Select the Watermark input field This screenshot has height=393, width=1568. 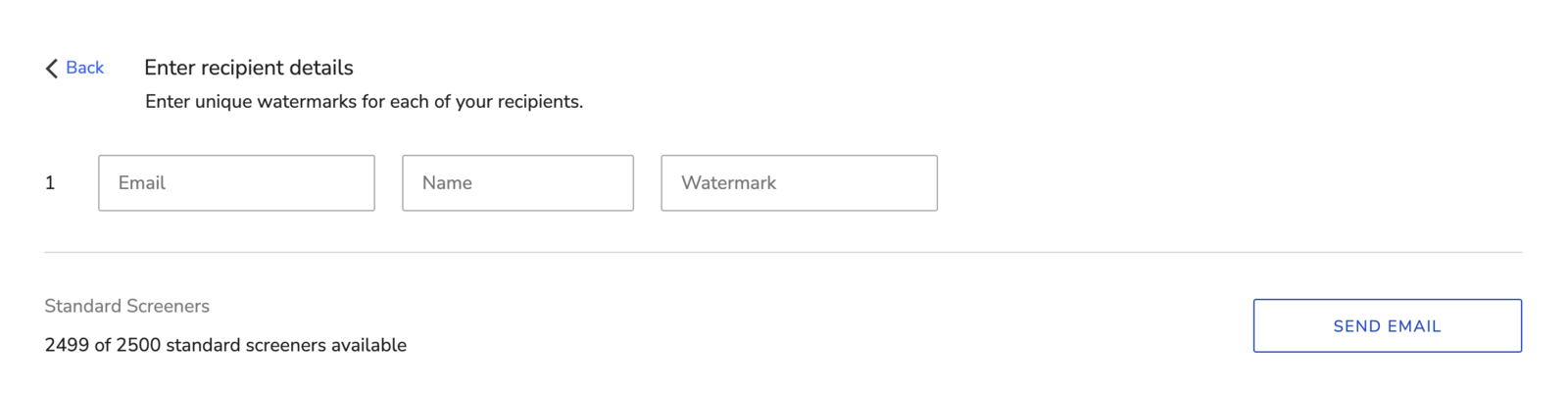point(799,183)
